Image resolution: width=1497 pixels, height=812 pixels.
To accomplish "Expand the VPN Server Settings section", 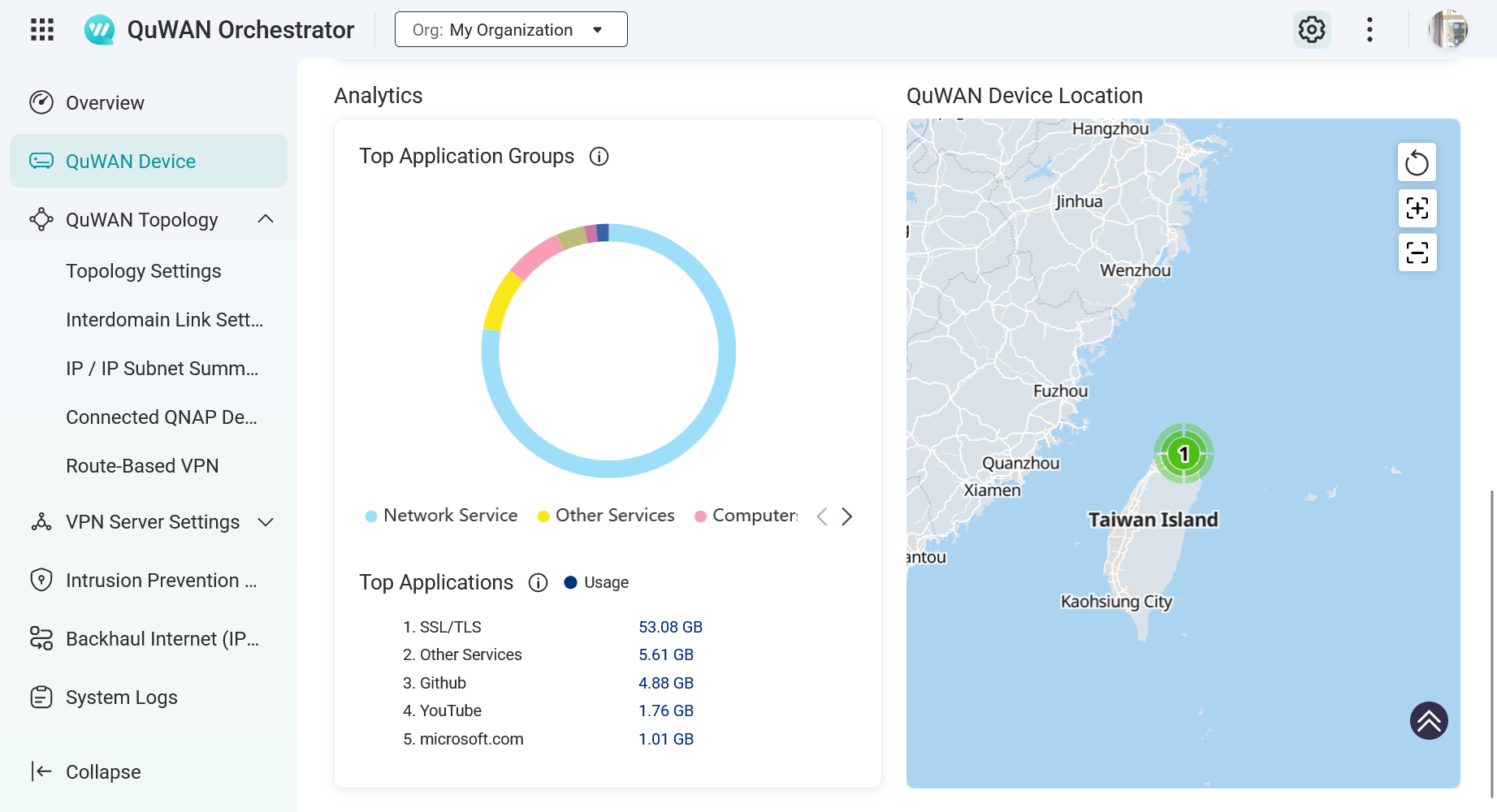I will click(x=265, y=522).
